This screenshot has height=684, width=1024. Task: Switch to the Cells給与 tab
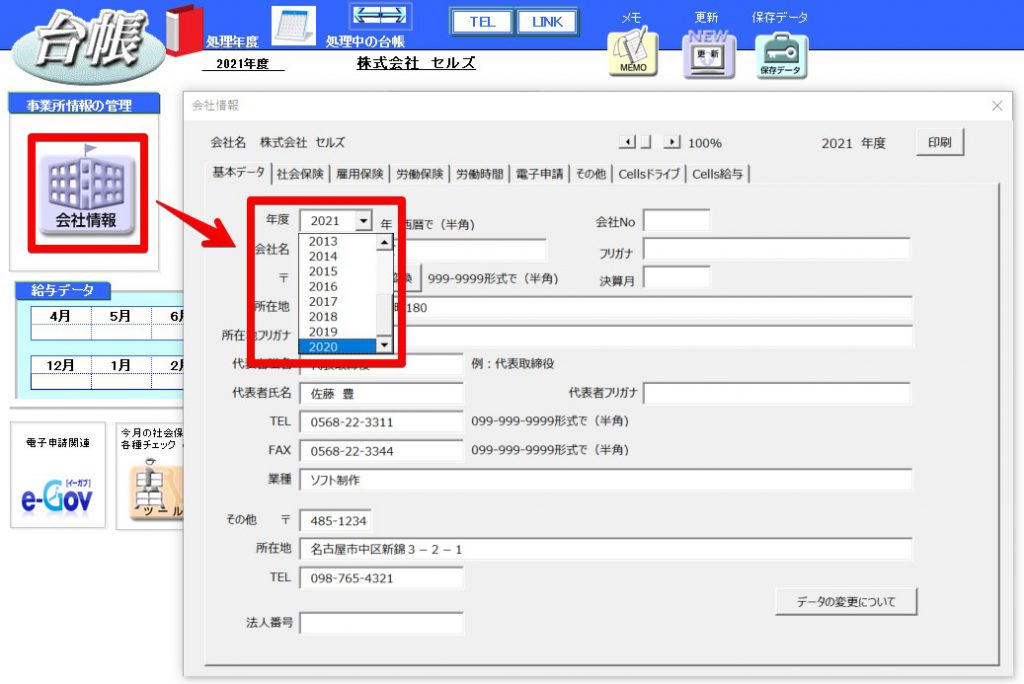coord(718,174)
